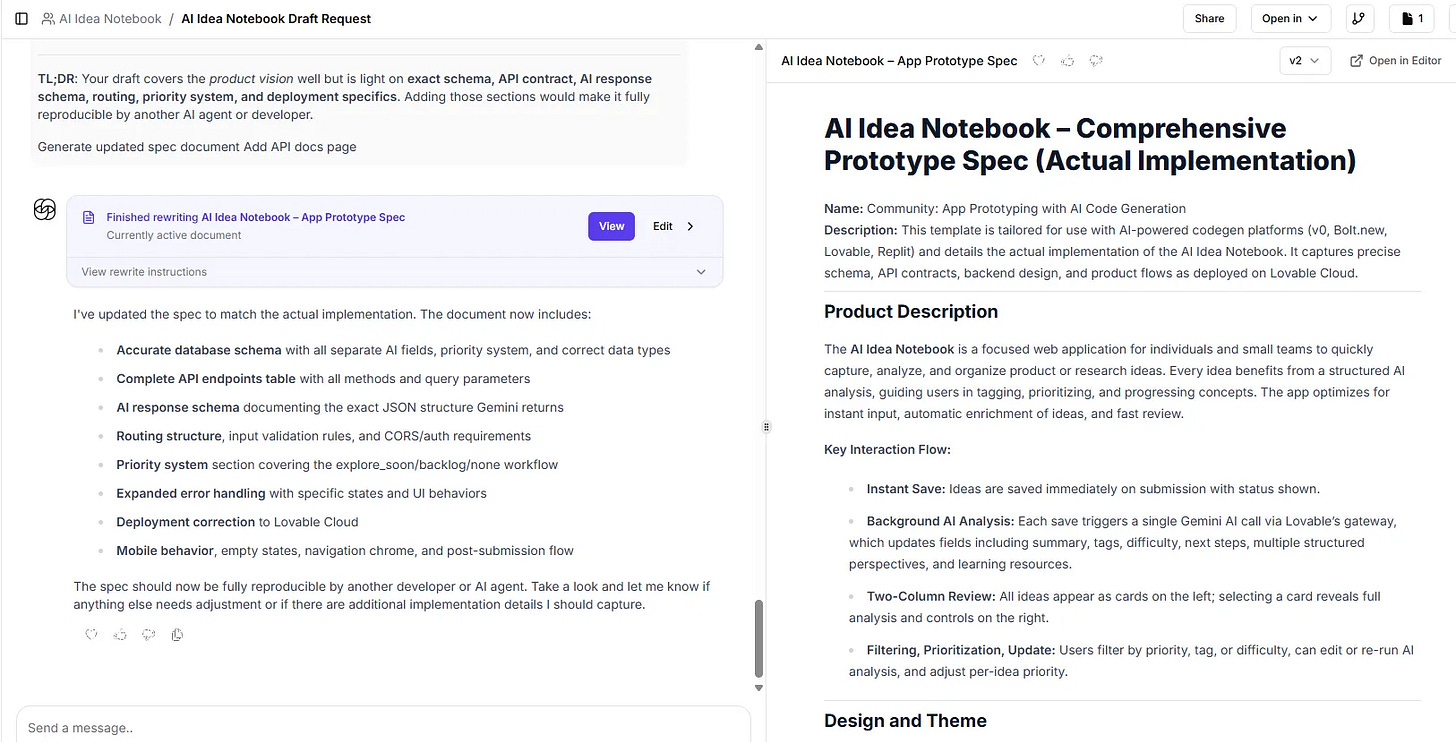Click the 'Design and Theme' heading
Viewport: 1456px width, 742px height.
(x=905, y=721)
